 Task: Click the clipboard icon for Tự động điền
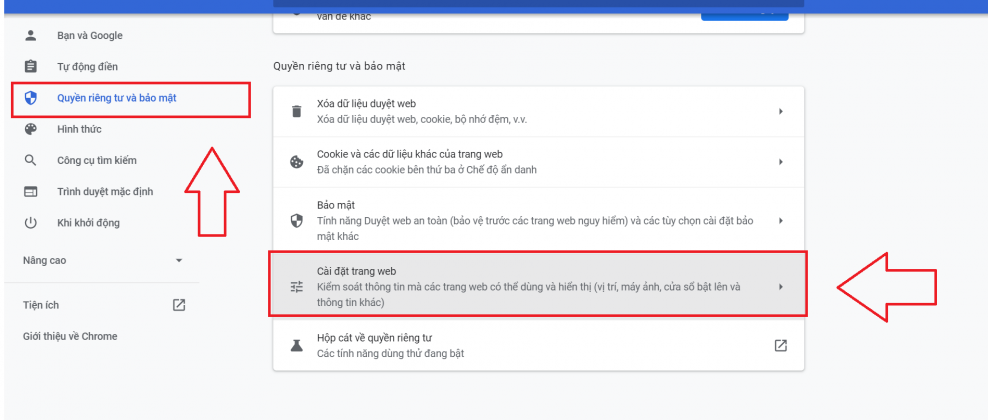(30, 67)
